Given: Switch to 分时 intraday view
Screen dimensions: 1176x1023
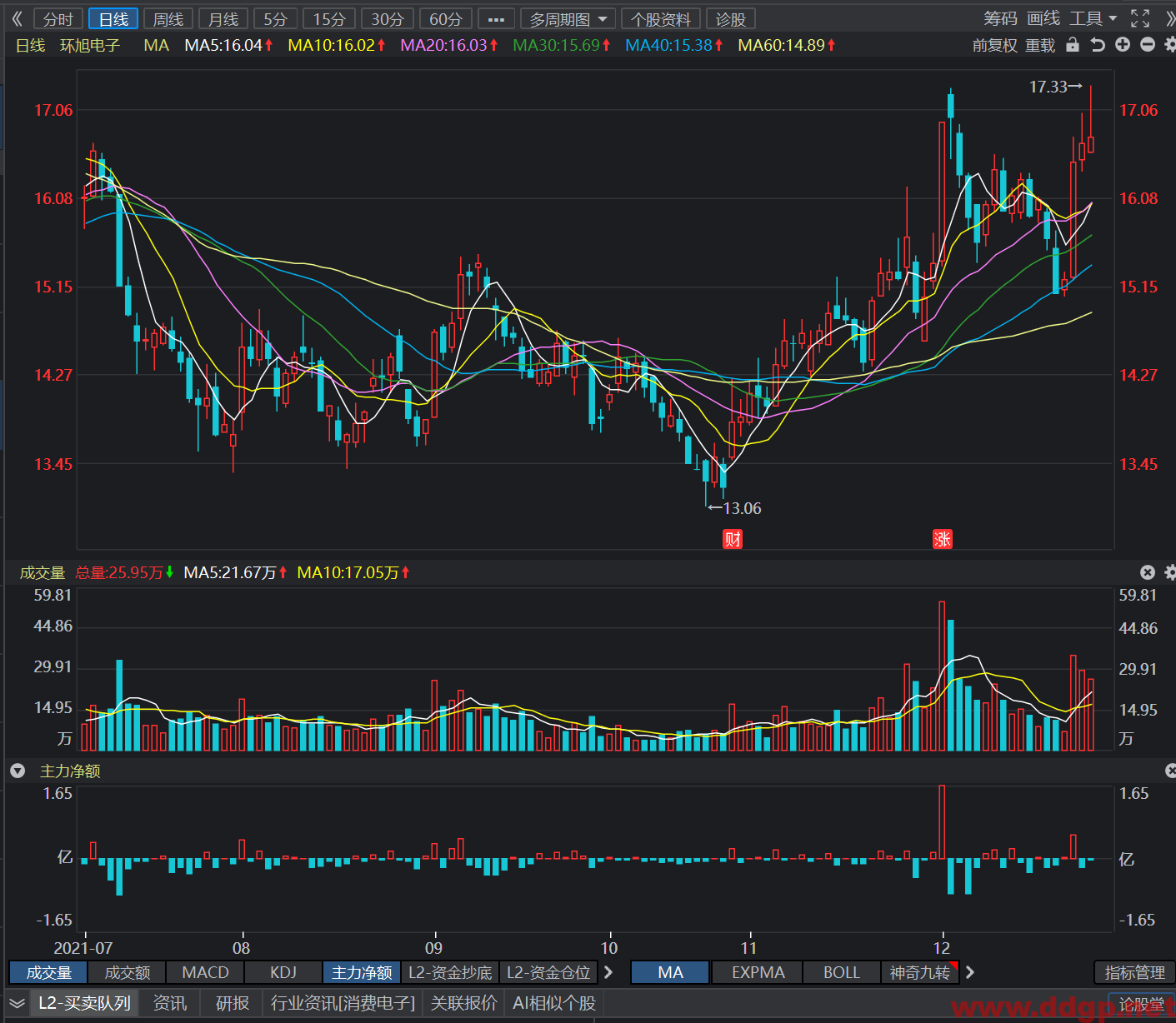Looking at the screenshot, I should [58, 18].
